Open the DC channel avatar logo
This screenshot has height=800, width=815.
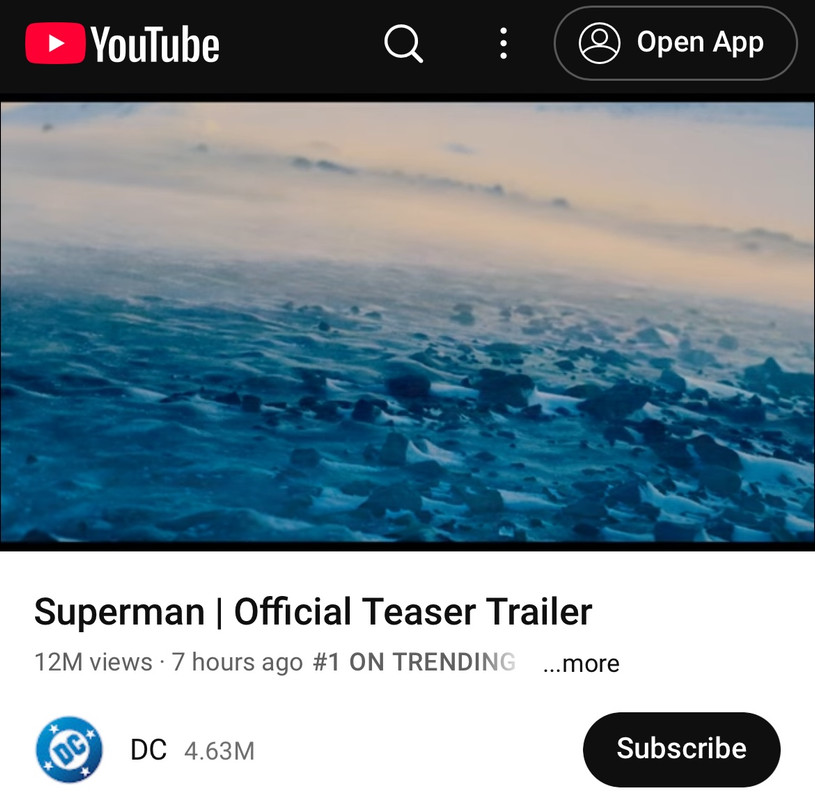(x=69, y=750)
